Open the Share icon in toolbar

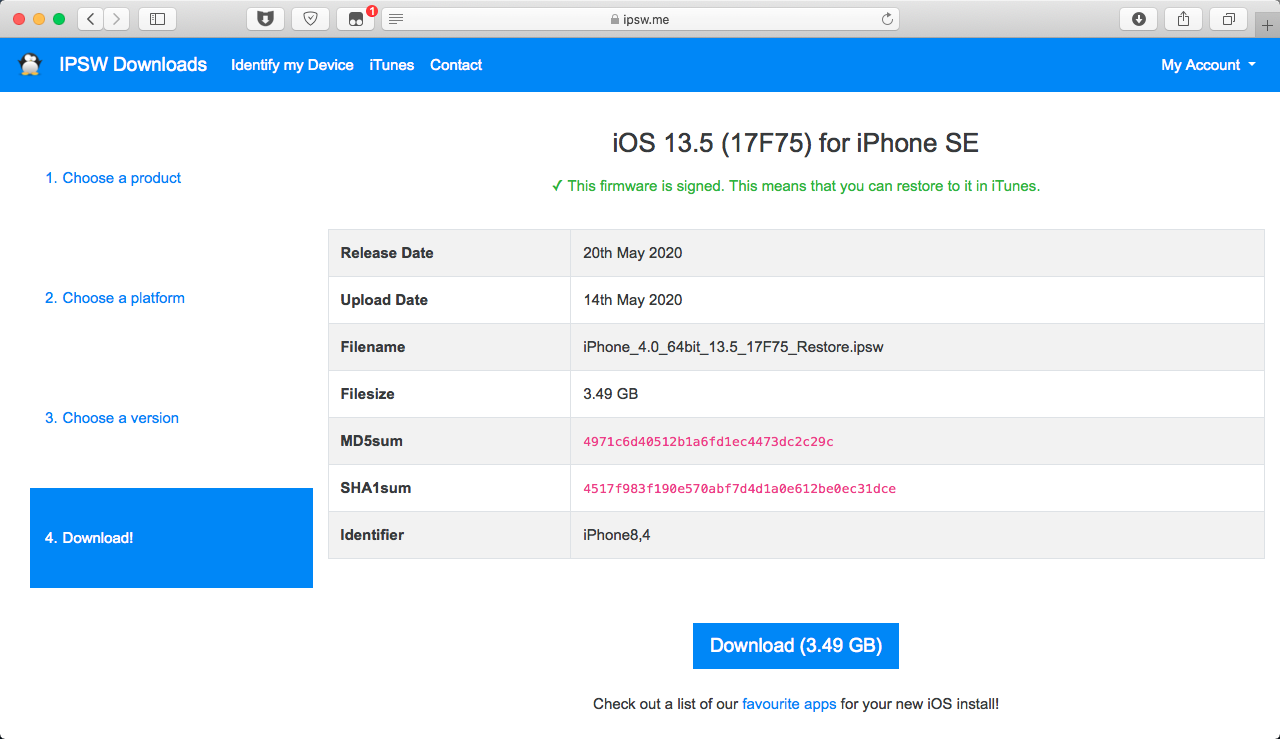click(x=1183, y=18)
